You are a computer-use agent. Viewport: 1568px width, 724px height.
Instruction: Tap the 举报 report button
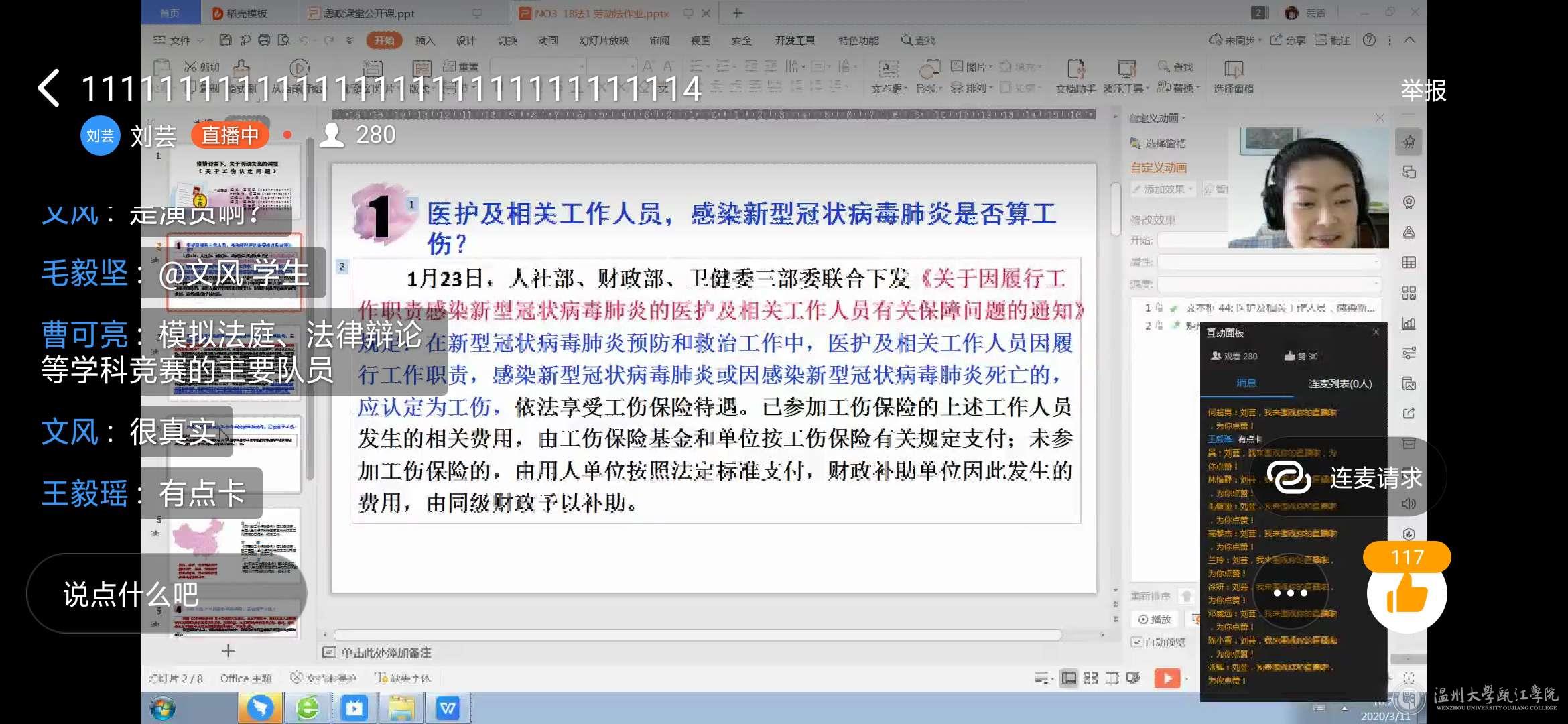coord(1424,89)
